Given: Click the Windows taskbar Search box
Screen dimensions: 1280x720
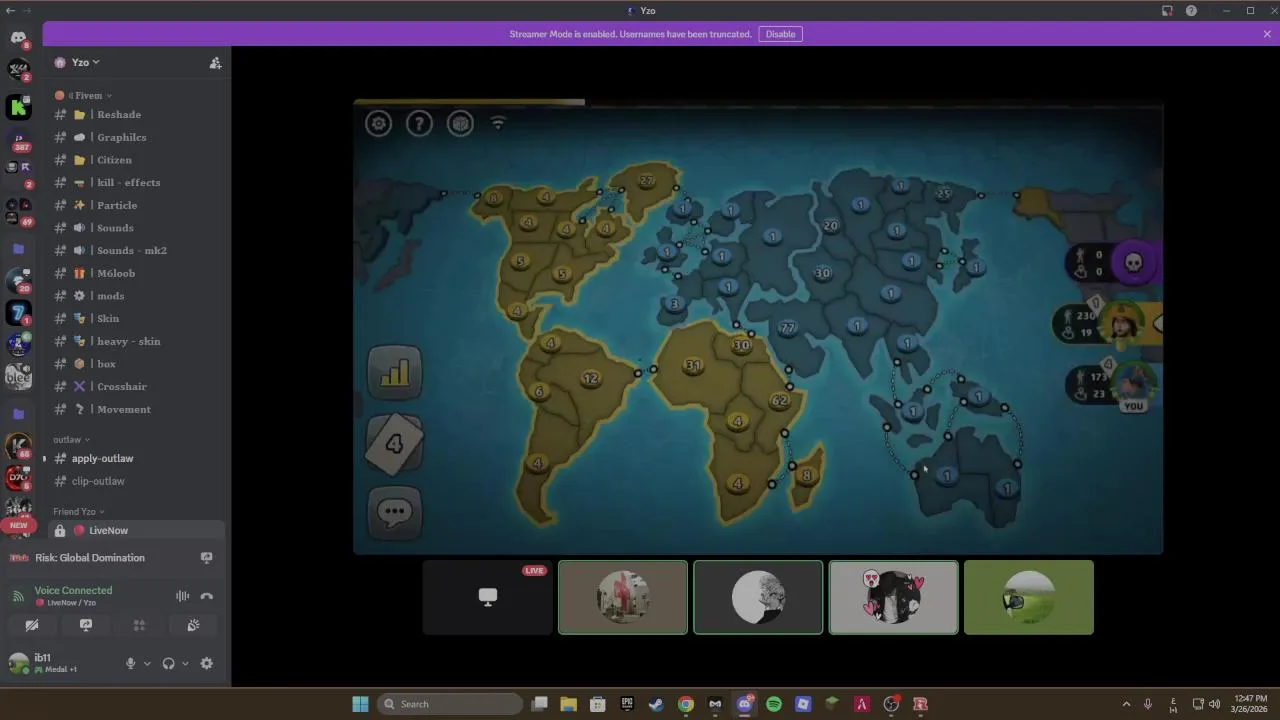Looking at the screenshot, I should pos(450,704).
